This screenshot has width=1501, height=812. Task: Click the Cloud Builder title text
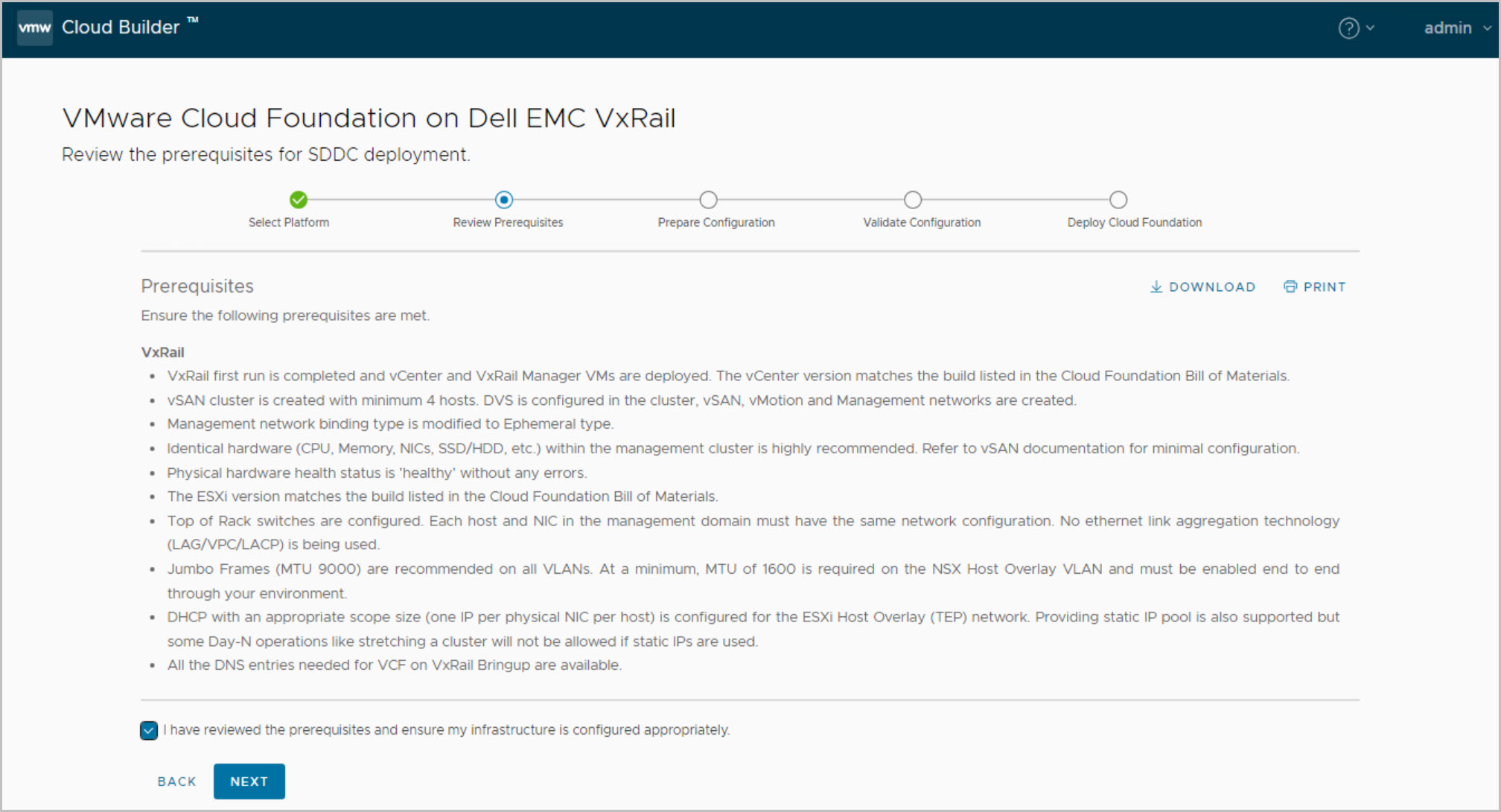[121, 28]
